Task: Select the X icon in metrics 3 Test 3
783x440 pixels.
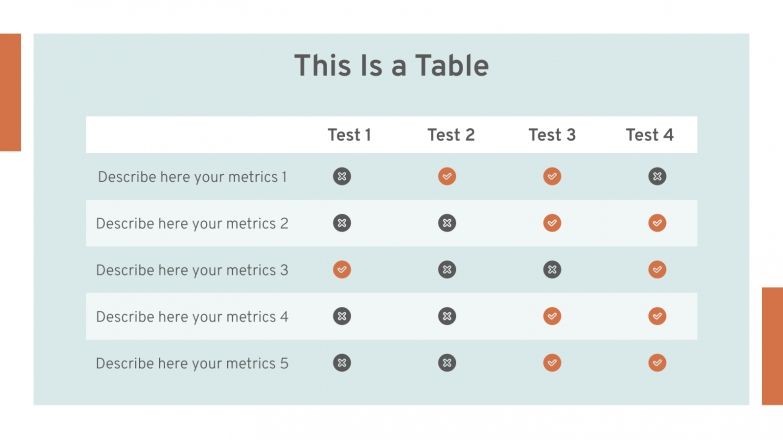Action: [x=552, y=270]
